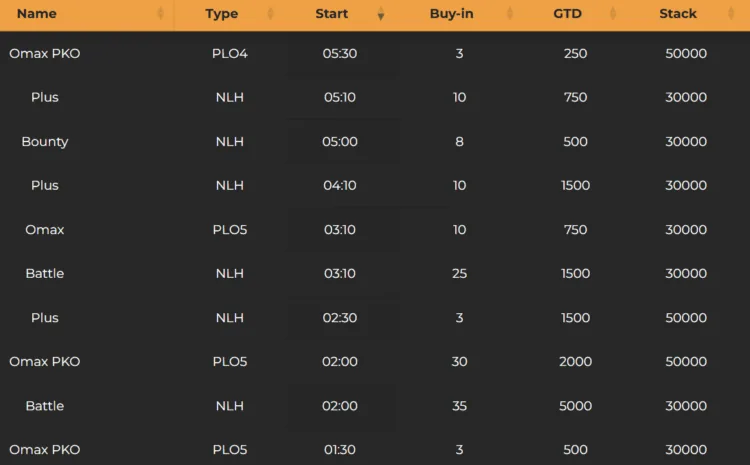Click GTD 5000 cell
750x465 pixels.
(x=575, y=406)
